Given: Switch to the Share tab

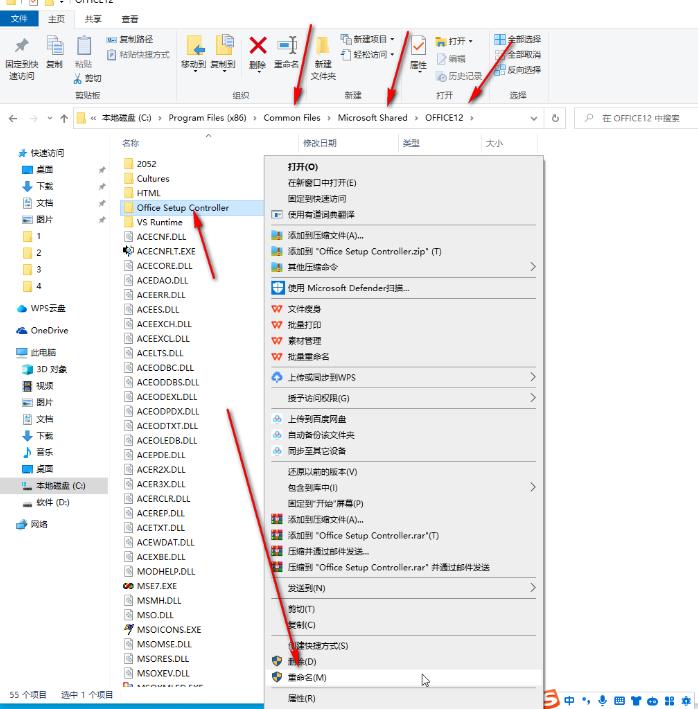Looking at the screenshot, I should (x=93, y=19).
